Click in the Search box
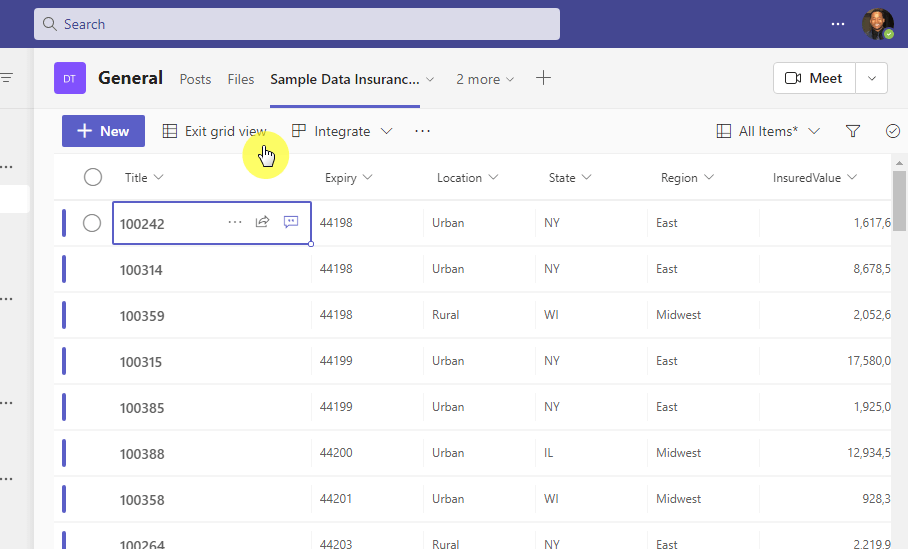Screen dimensions: 908x549 pyautogui.click(x=297, y=24)
